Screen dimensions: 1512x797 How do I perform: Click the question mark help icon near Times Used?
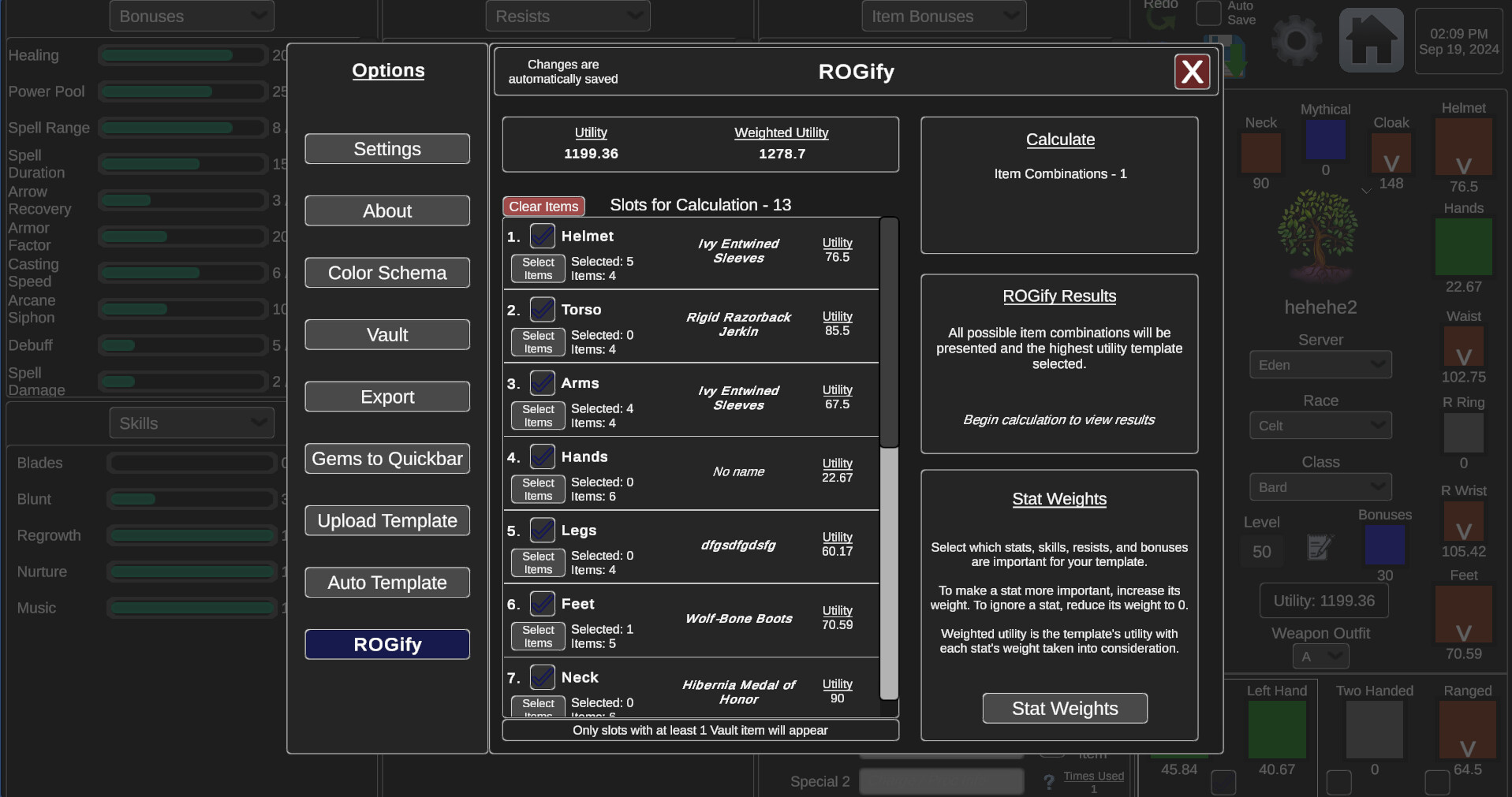pos(1049,781)
